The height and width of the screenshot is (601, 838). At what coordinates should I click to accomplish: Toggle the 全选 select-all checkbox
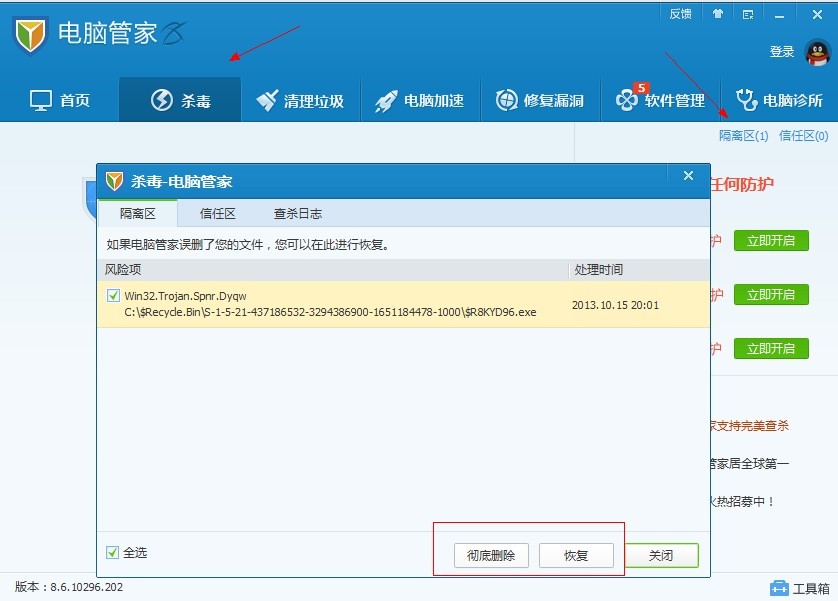point(112,552)
